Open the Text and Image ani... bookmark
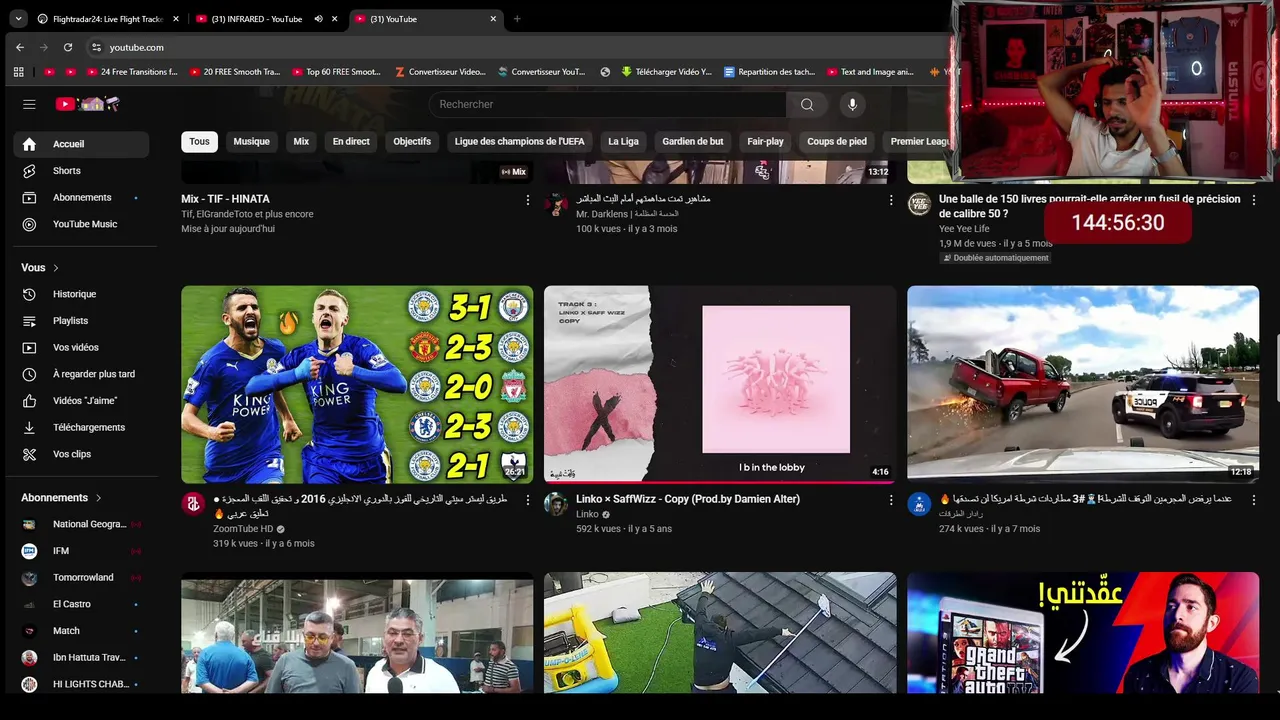The height and width of the screenshot is (720, 1280). (x=869, y=72)
